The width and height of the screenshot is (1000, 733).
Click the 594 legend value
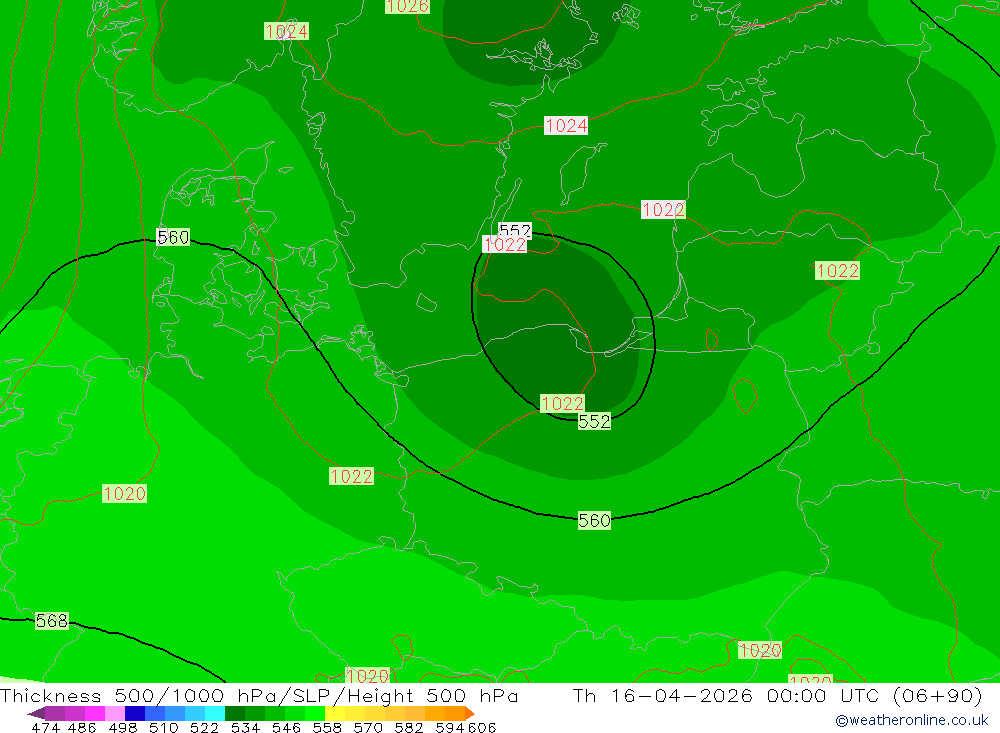[x=450, y=727]
